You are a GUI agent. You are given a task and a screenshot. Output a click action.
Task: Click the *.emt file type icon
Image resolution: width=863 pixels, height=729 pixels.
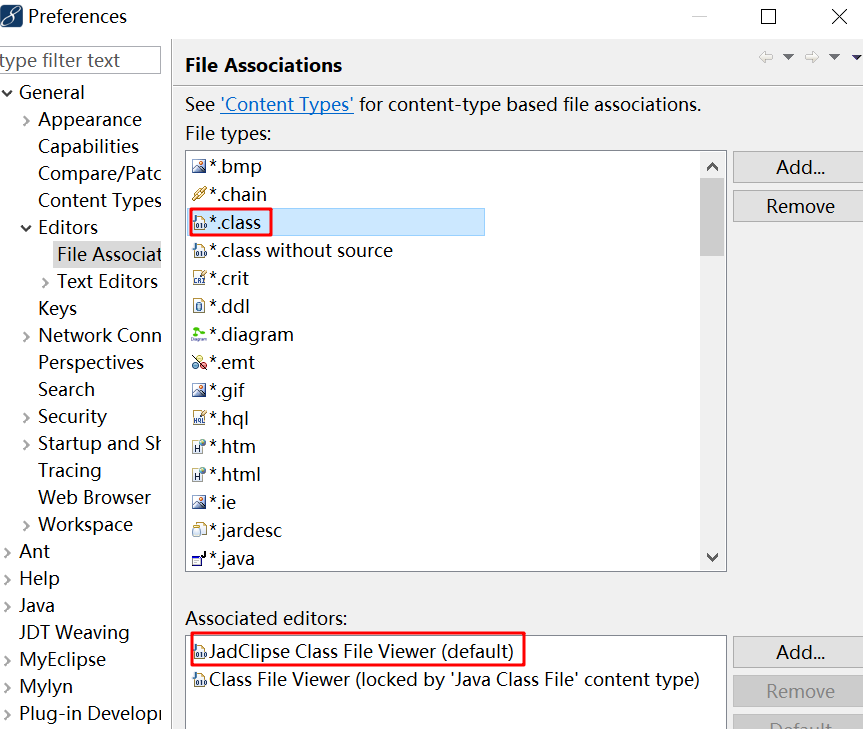[199, 363]
